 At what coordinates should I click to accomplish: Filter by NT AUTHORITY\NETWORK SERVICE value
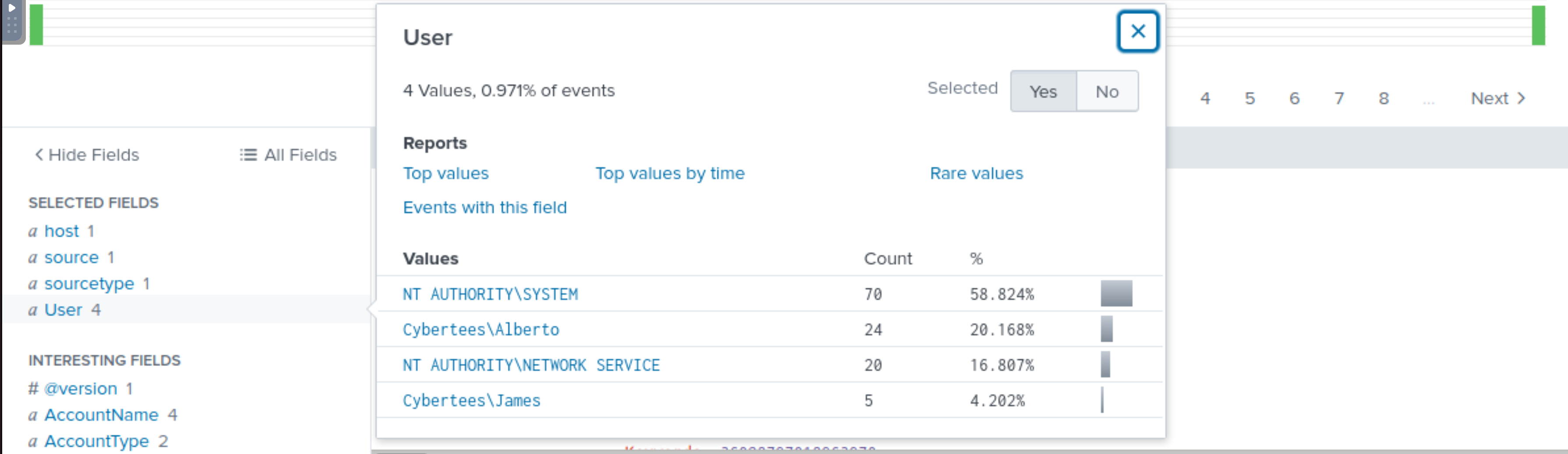(x=531, y=365)
